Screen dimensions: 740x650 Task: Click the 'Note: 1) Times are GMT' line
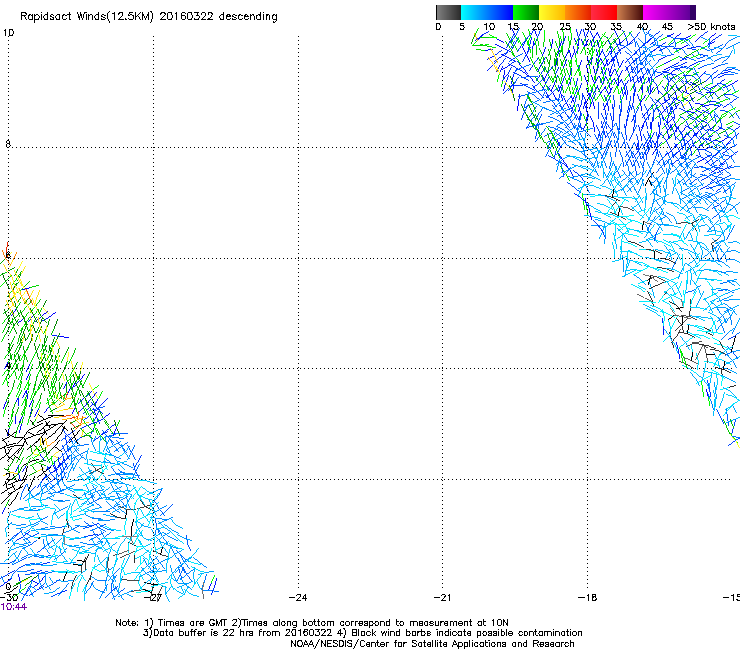pyautogui.click(x=312, y=623)
